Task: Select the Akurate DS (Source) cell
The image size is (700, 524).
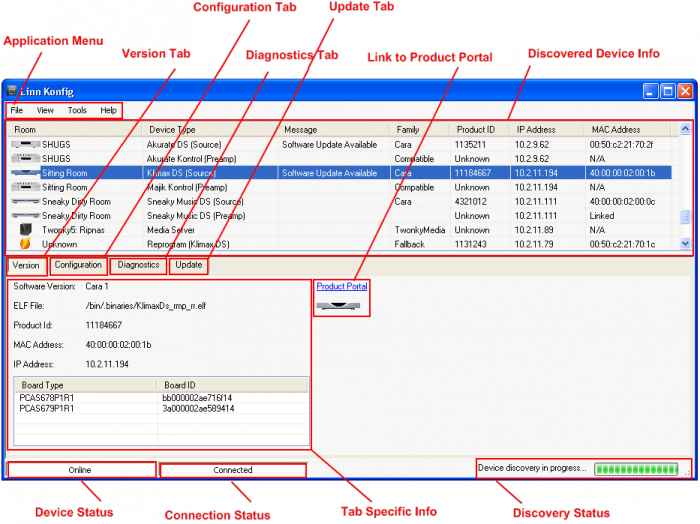Action: pos(184,145)
